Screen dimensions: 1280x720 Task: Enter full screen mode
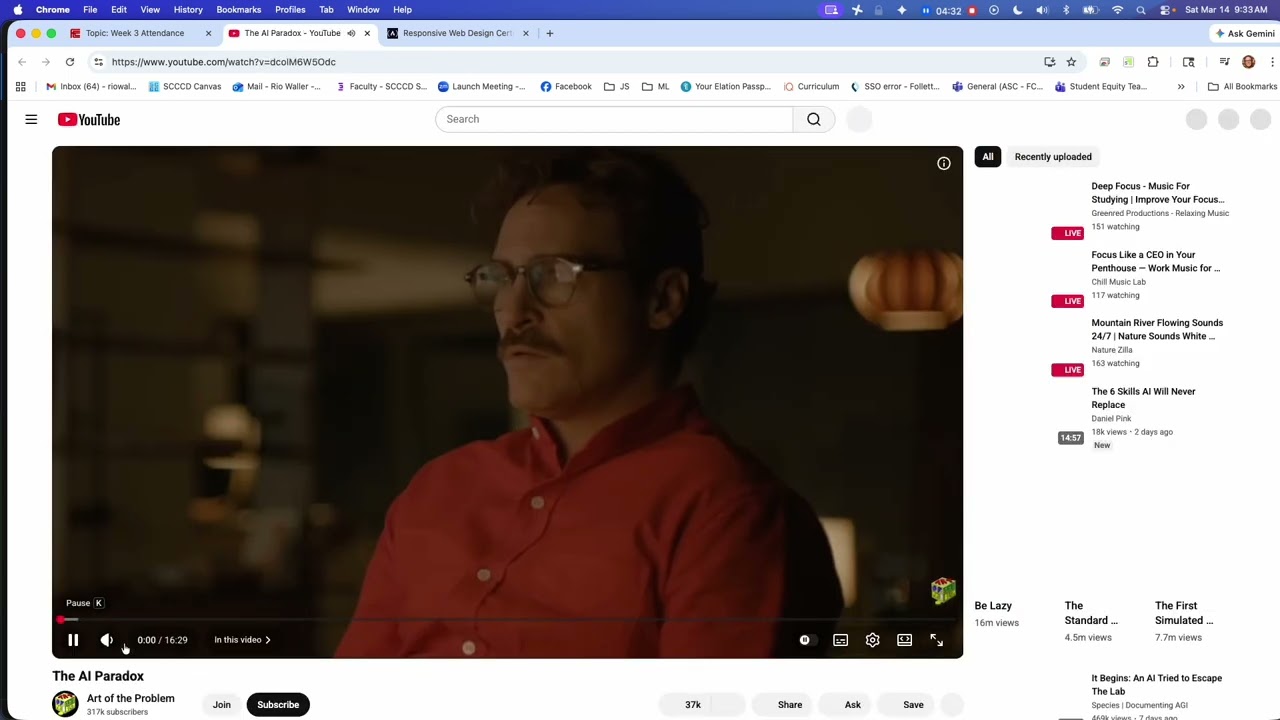coord(937,640)
